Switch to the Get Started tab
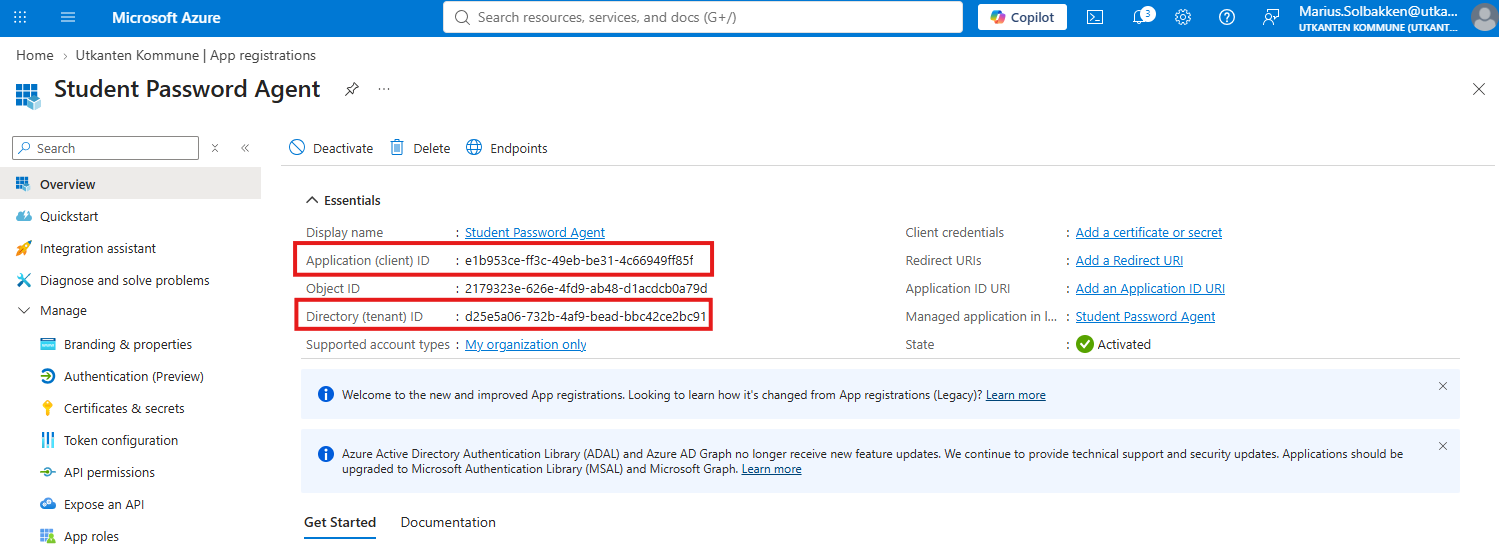Viewport: 1499px width, 560px height. click(340, 522)
